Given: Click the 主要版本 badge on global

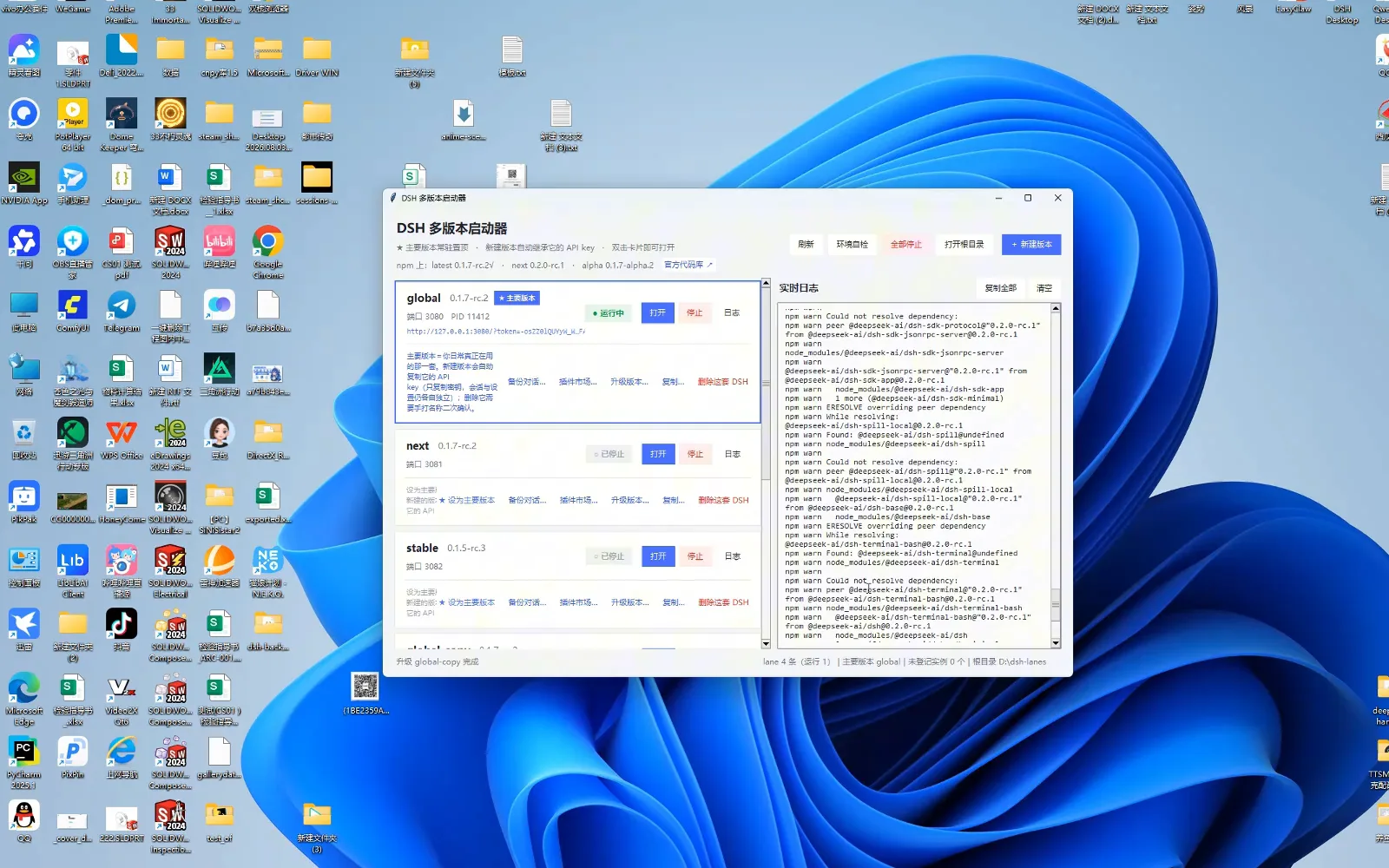Looking at the screenshot, I should tap(517, 299).
